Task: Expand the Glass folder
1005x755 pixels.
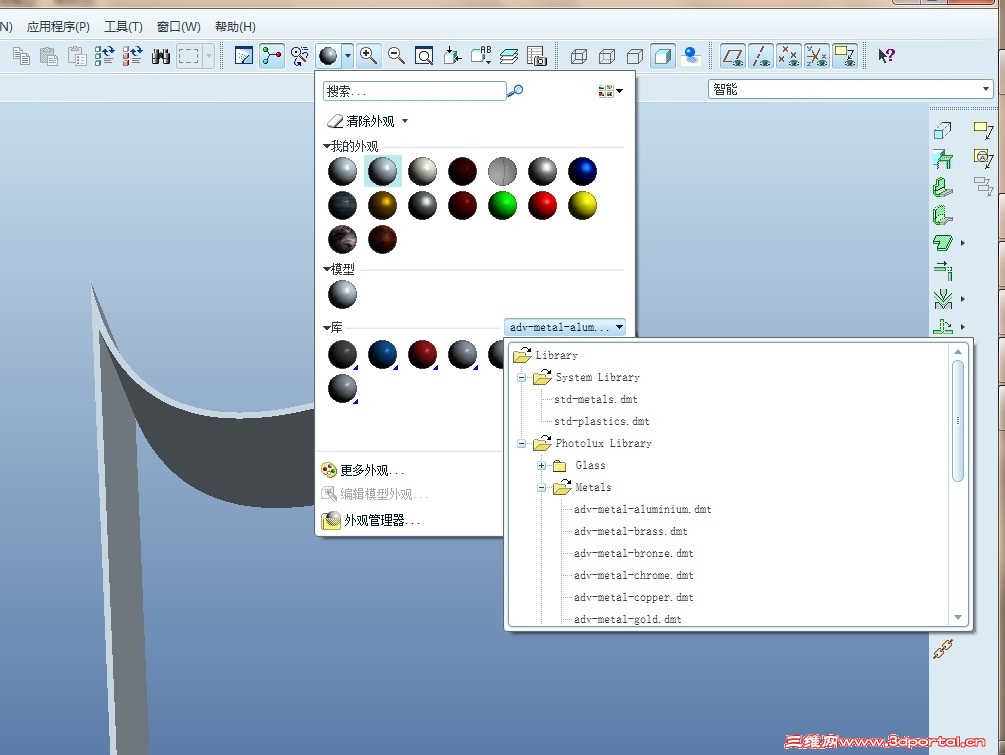Action: (542, 465)
